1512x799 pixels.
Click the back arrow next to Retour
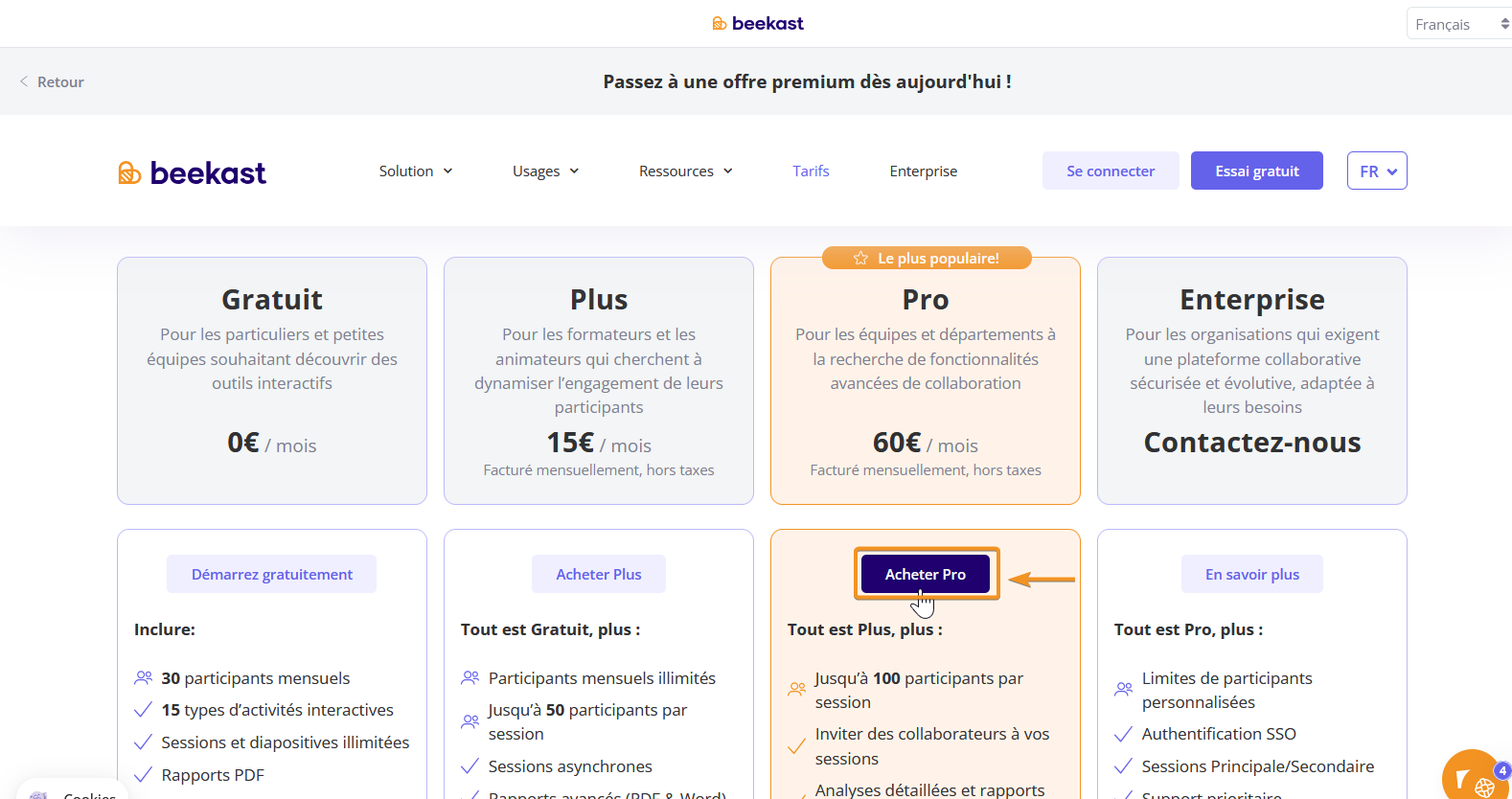pyautogui.click(x=24, y=81)
